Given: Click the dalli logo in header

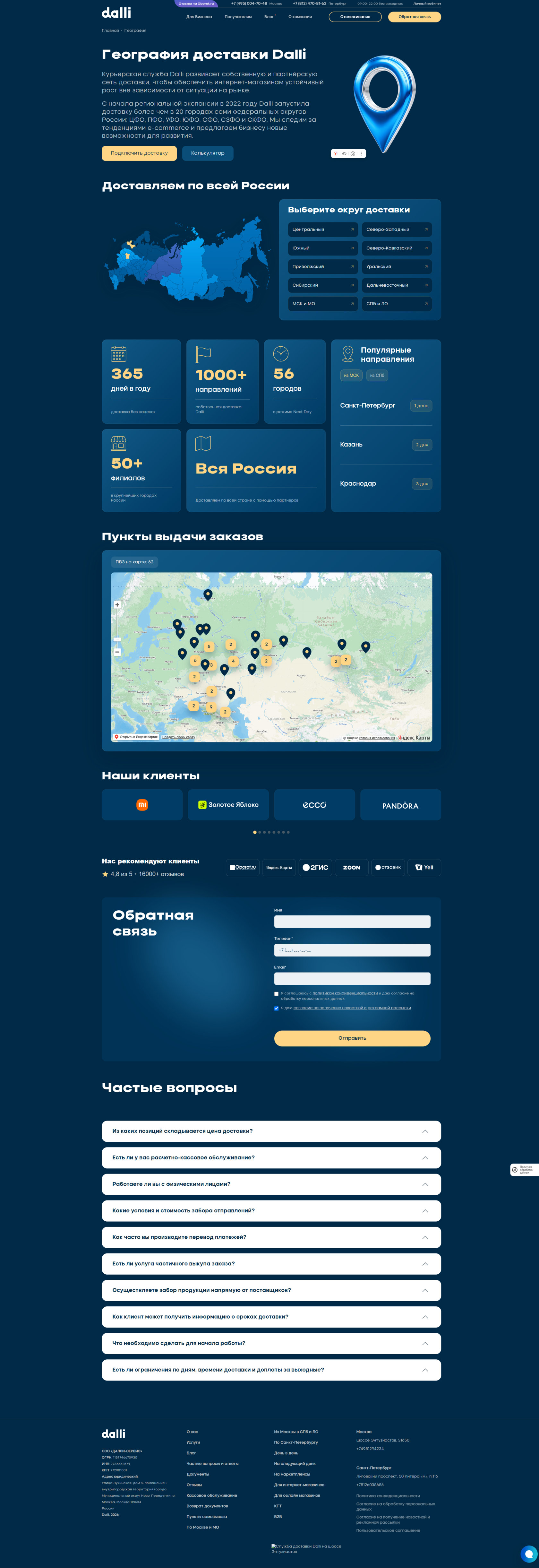Looking at the screenshot, I should 116,13.
